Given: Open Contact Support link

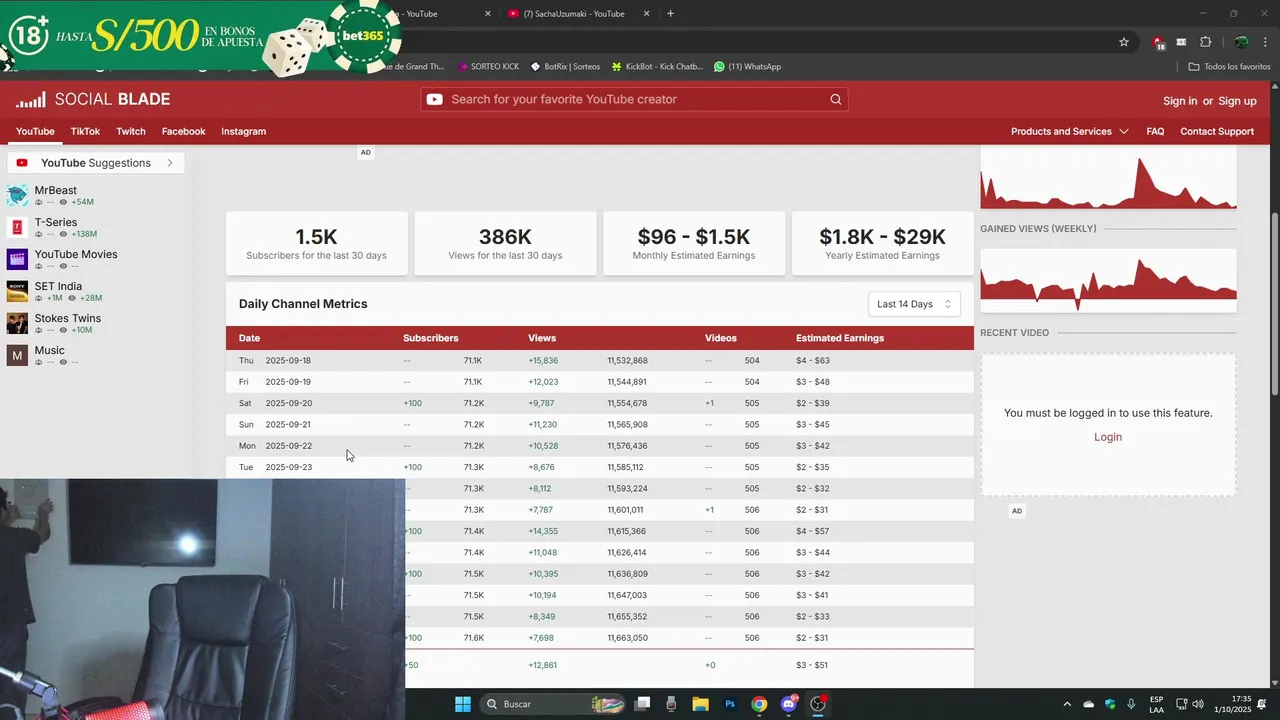Looking at the screenshot, I should tap(1217, 131).
